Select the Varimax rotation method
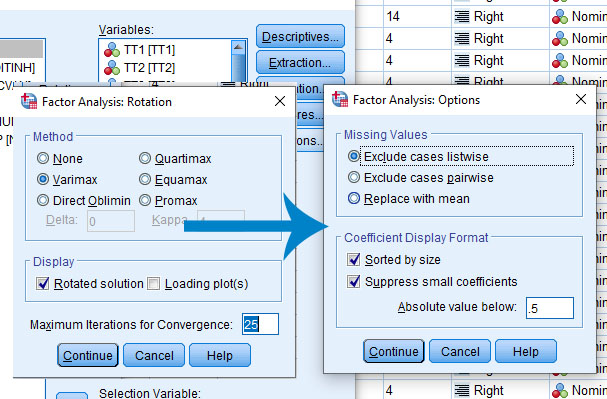Viewport: 607px width, 399px height. 43,179
